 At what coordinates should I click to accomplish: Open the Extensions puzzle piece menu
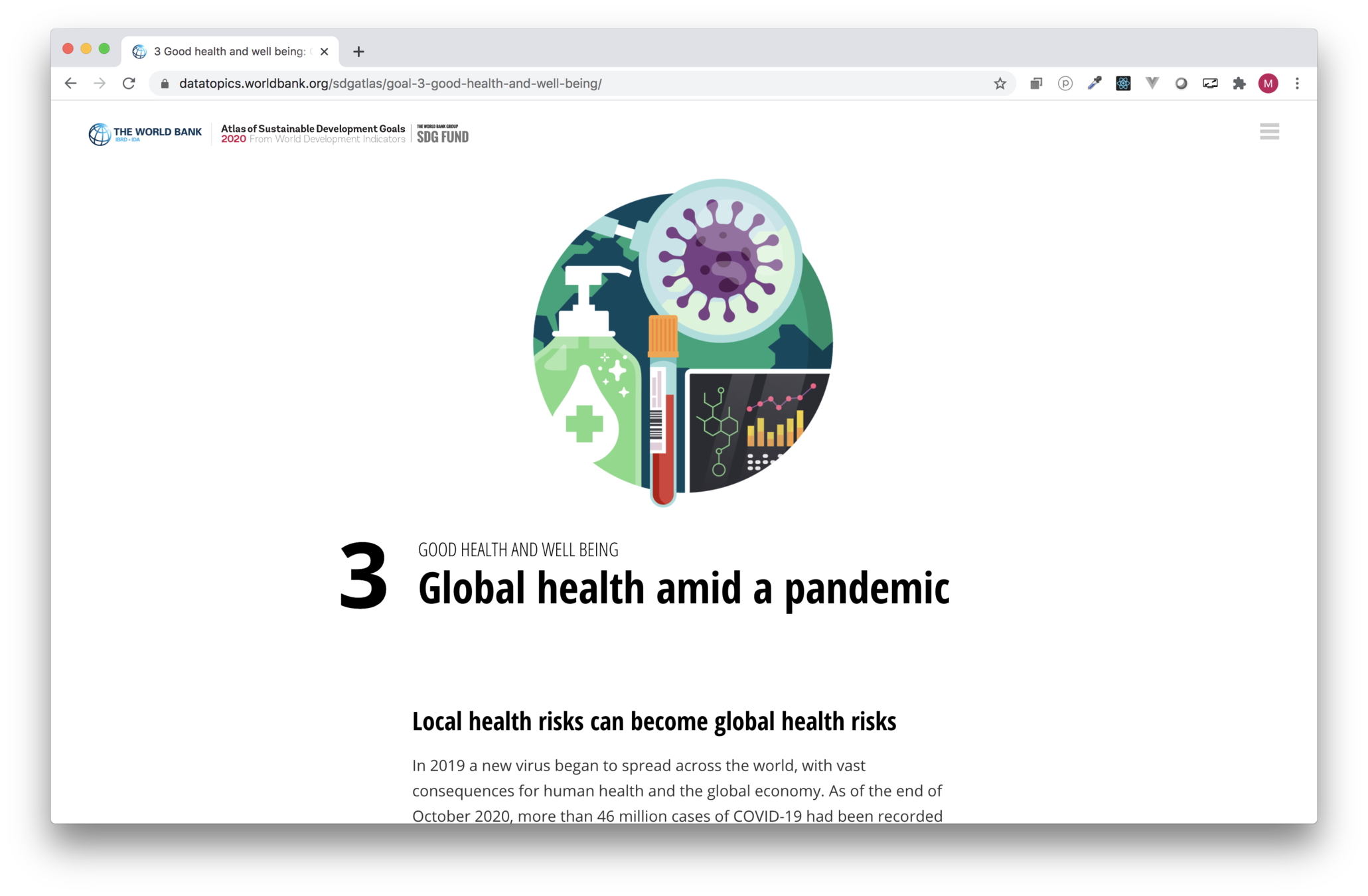pyautogui.click(x=1239, y=84)
